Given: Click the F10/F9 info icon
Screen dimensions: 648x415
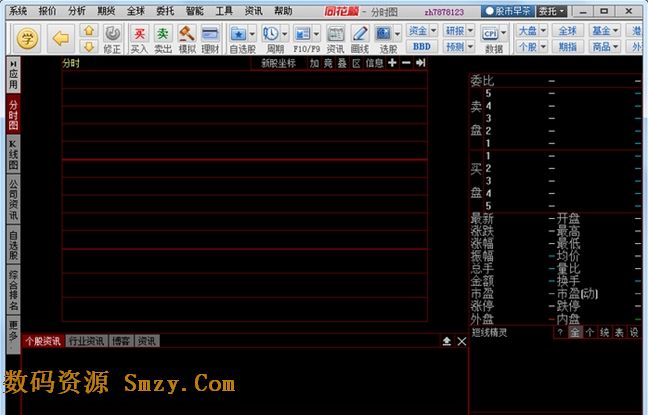Looking at the screenshot, I should click(303, 33).
